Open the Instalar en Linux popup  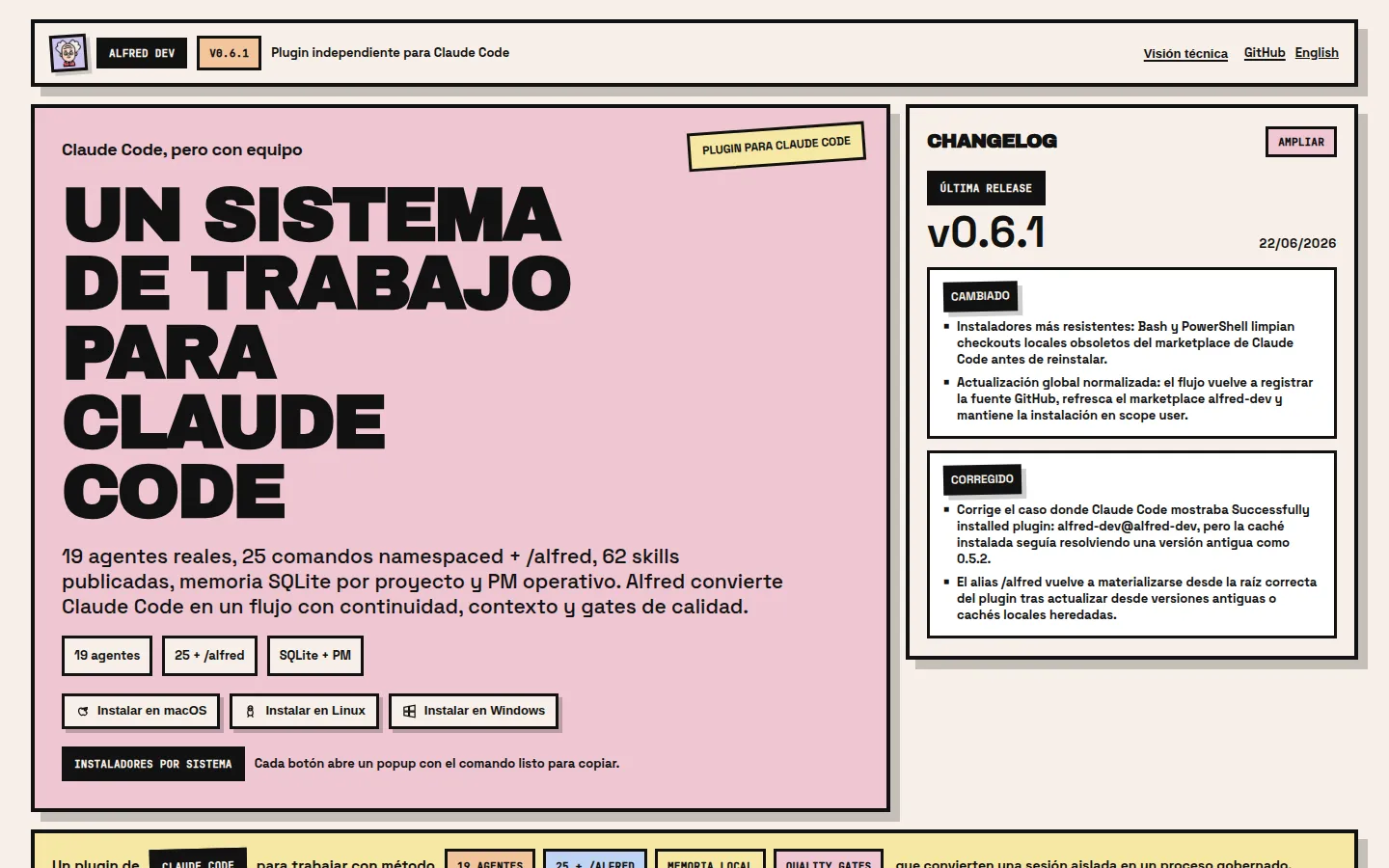point(304,711)
